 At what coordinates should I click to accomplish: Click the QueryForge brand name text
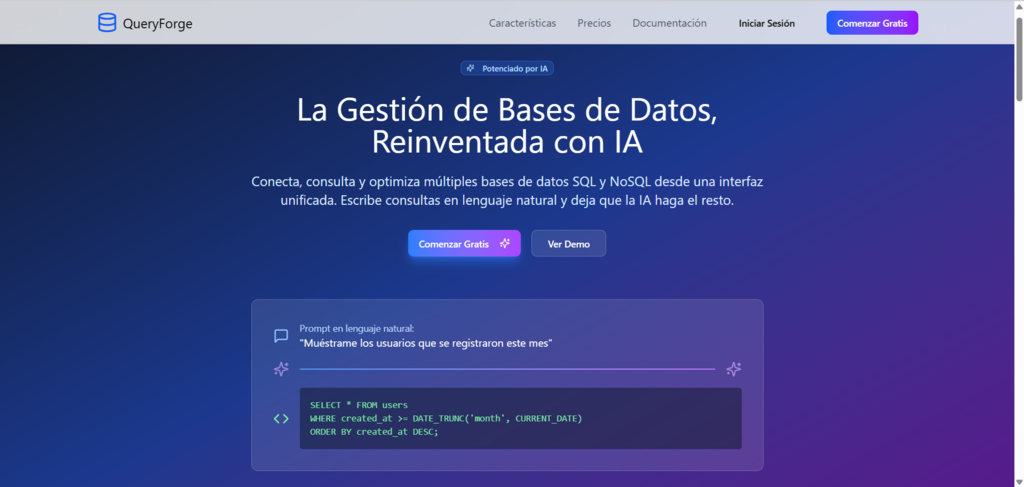(x=159, y=23)
